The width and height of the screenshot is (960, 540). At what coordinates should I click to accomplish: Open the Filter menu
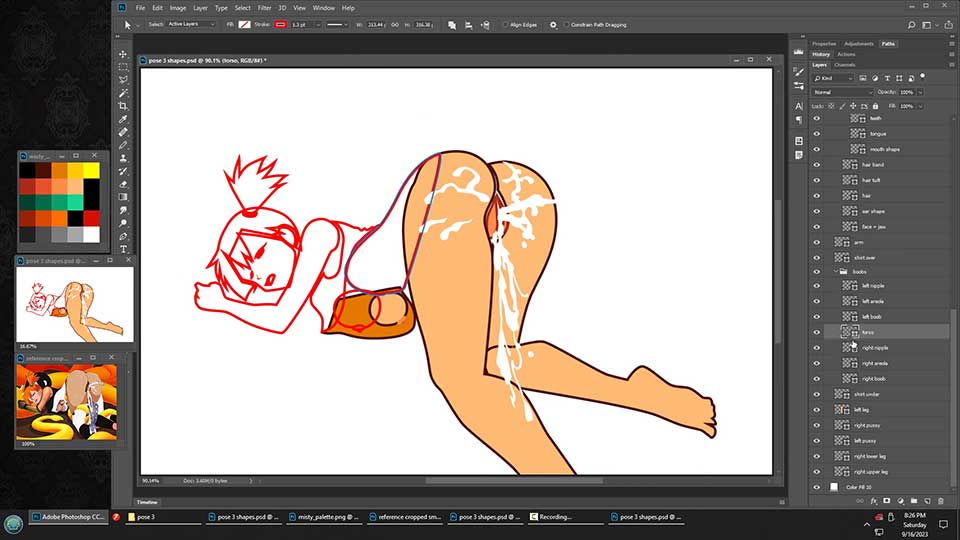[x=264, y=7]
